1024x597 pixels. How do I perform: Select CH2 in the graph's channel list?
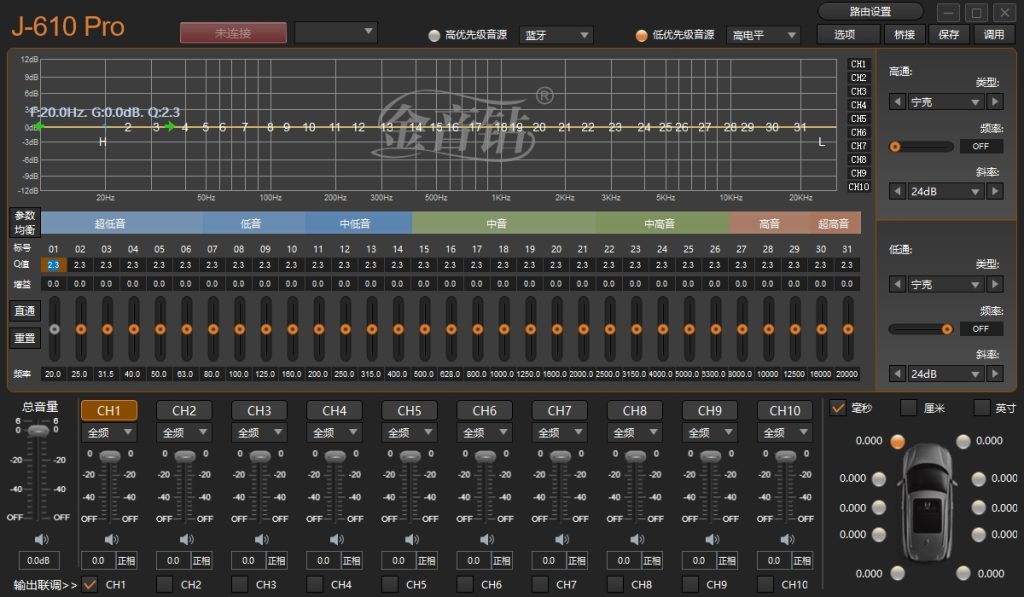pyautogui.click(x=858, y=78)
